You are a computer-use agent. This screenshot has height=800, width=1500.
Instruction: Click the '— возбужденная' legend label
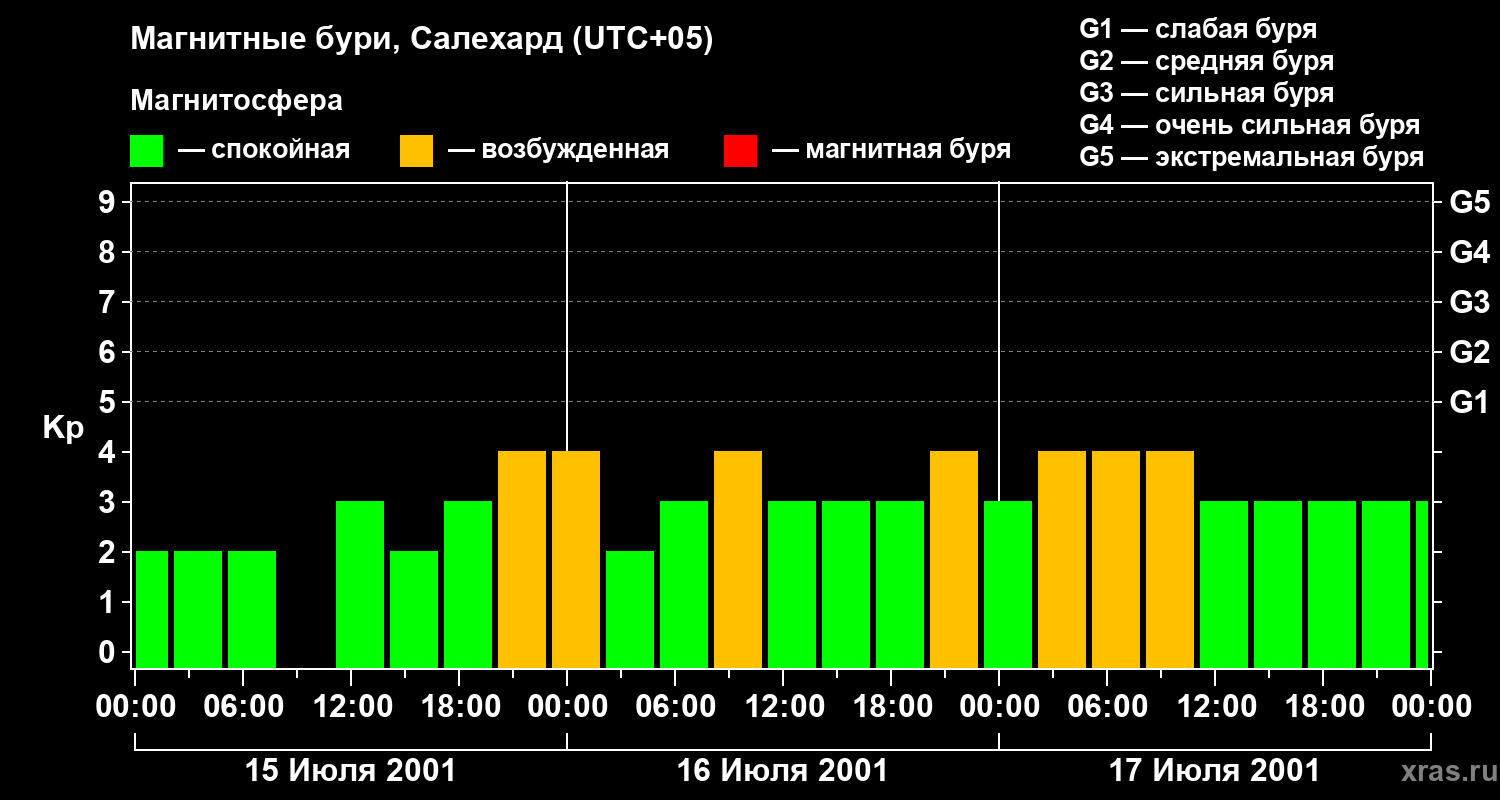pyautogui.click(x=558, y=151)
